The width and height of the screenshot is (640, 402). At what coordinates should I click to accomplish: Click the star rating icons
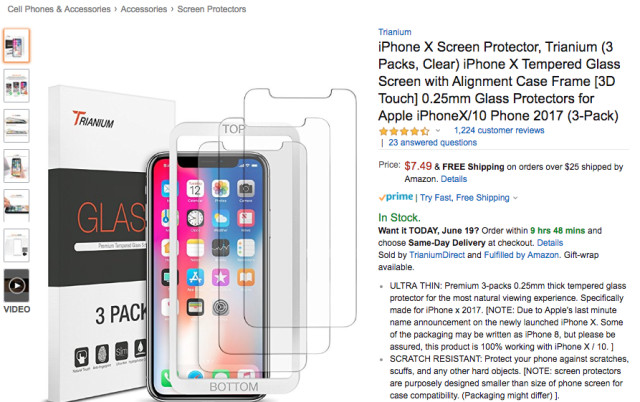click(x=404, y=130)
